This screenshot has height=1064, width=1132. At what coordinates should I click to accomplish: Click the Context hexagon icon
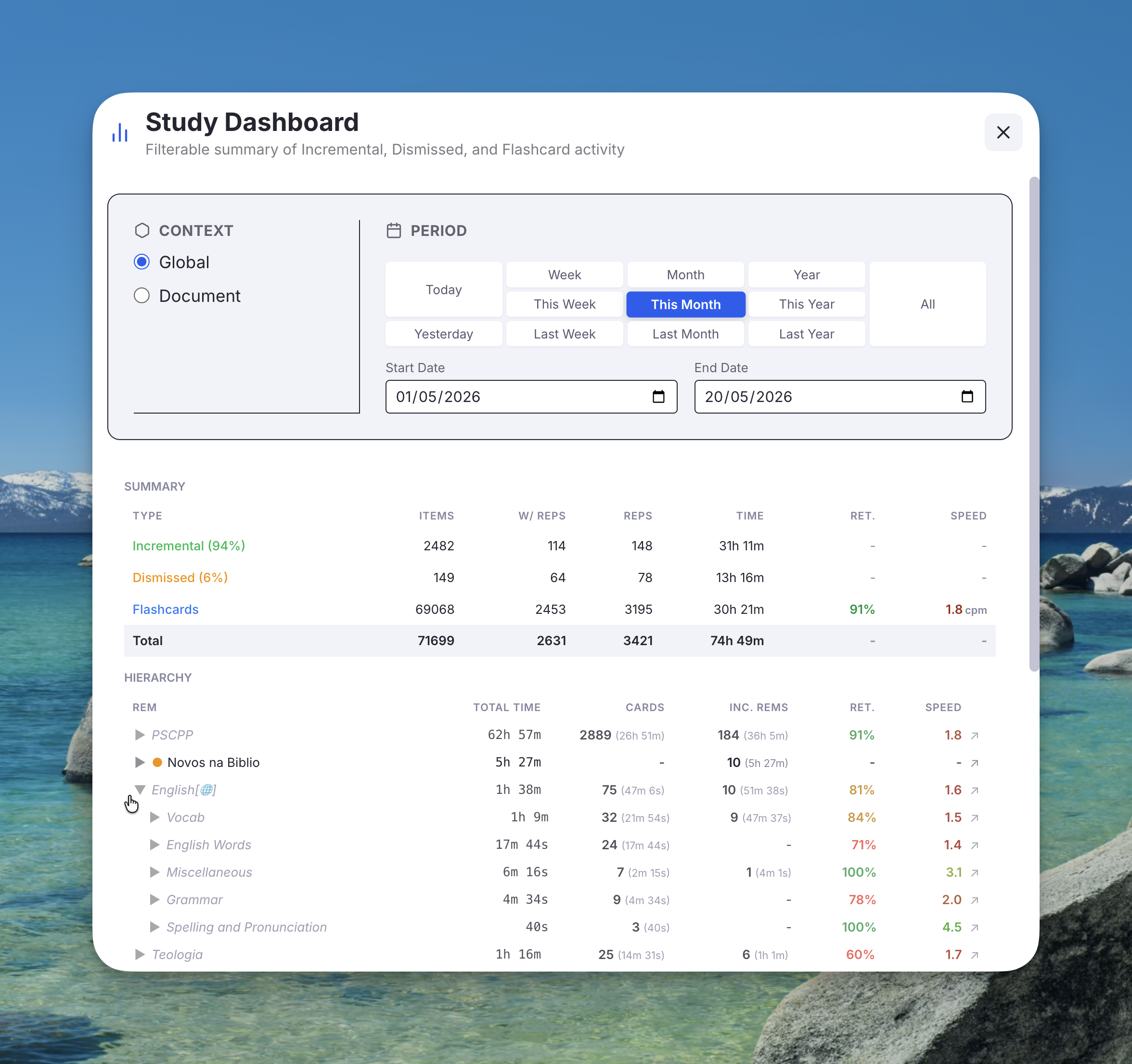tap(142, 231)
